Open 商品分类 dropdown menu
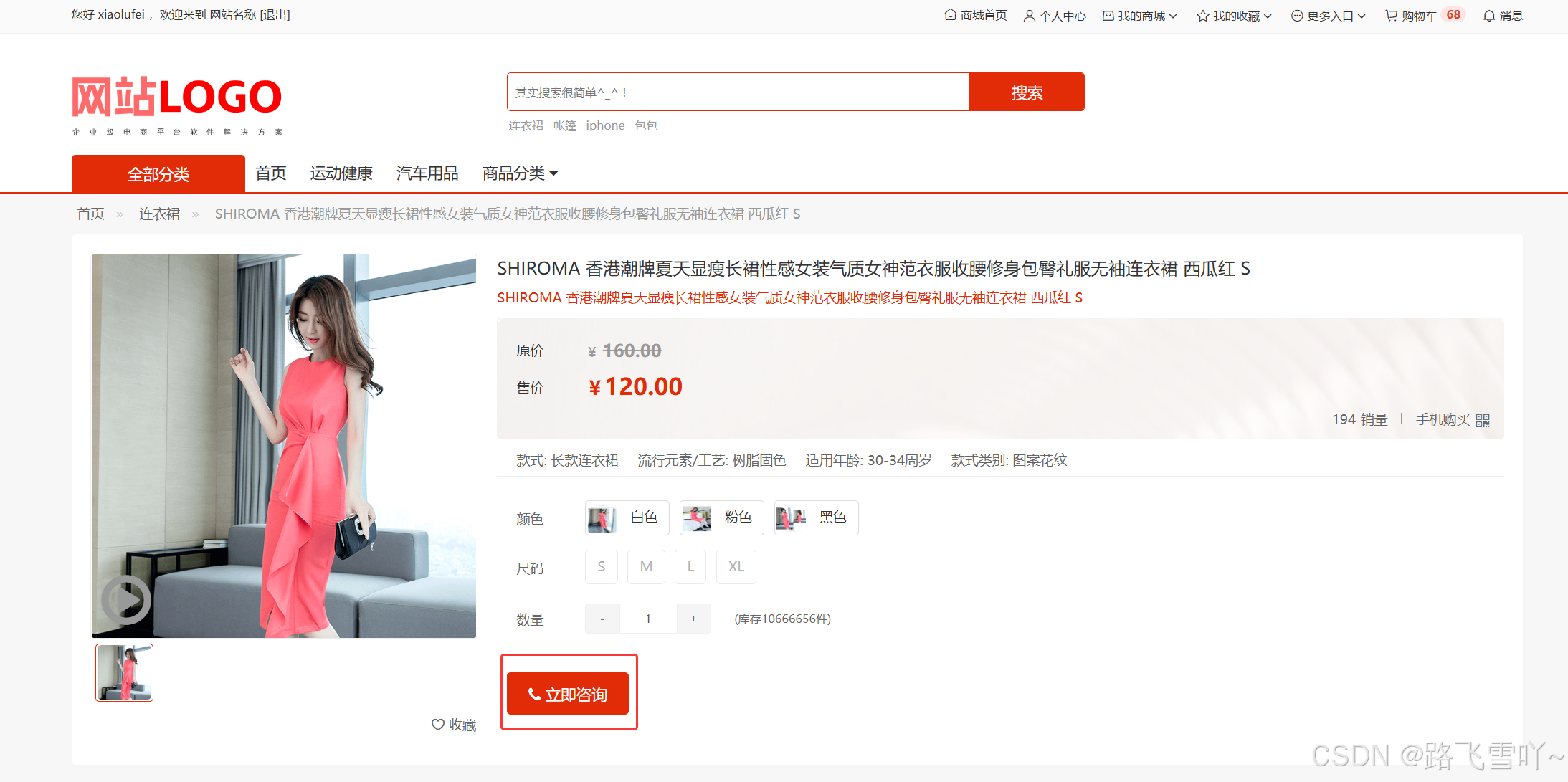This screenshot has width=1568, height=782. point(521,173)
